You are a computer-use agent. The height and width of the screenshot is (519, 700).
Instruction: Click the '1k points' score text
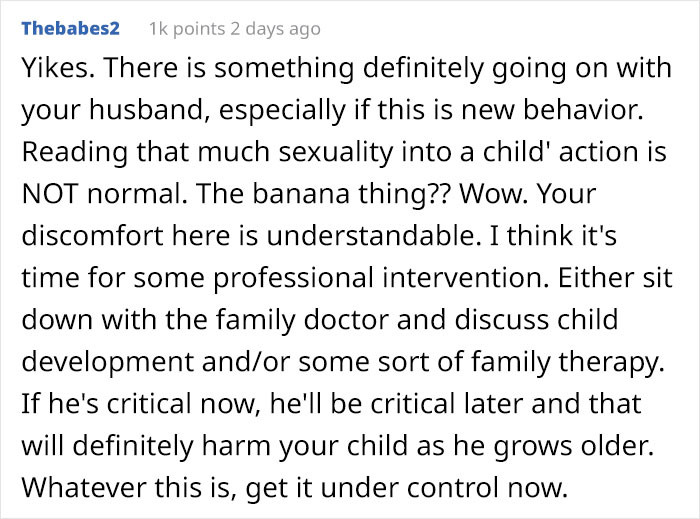point(187,29)
